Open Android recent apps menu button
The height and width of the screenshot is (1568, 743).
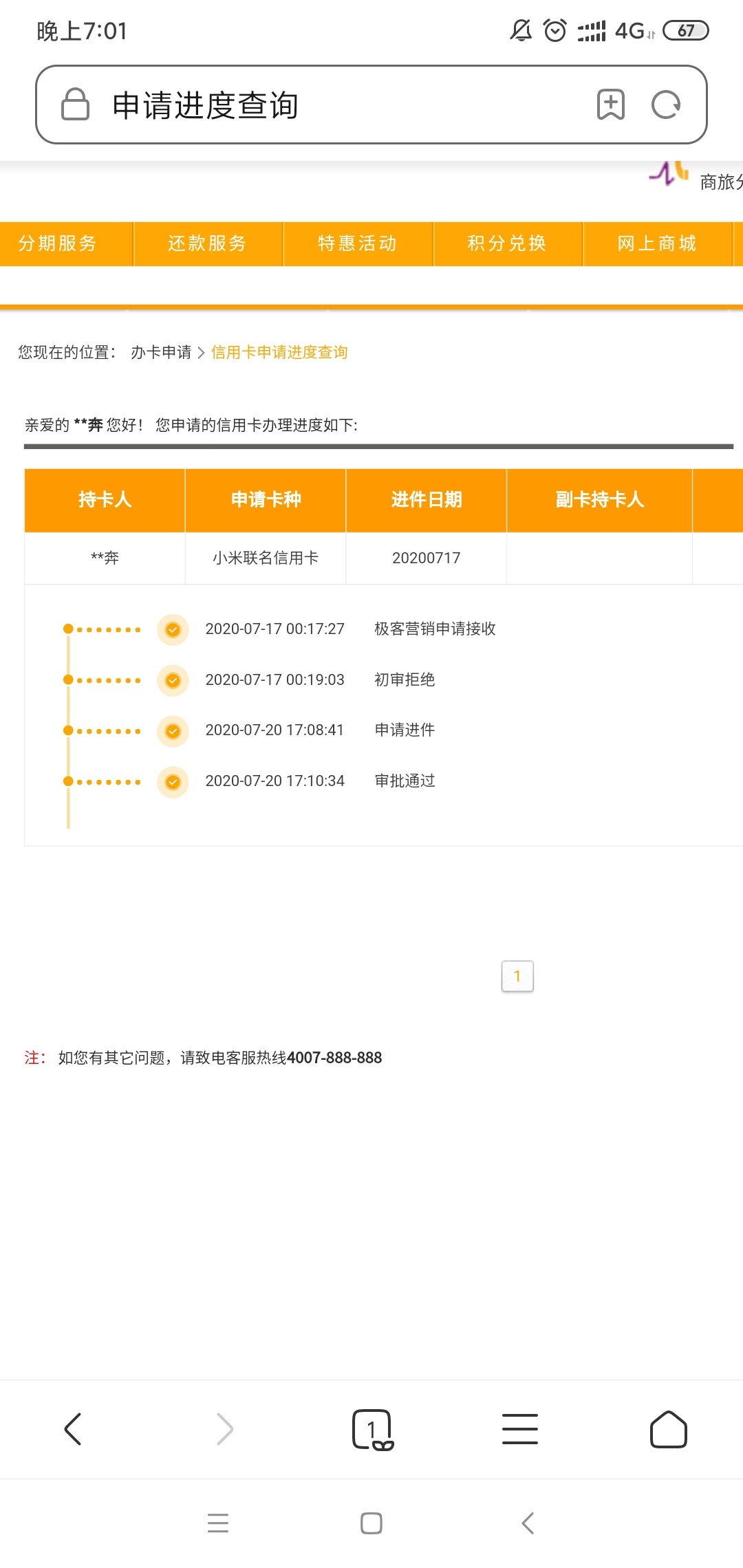point(218,1523)
